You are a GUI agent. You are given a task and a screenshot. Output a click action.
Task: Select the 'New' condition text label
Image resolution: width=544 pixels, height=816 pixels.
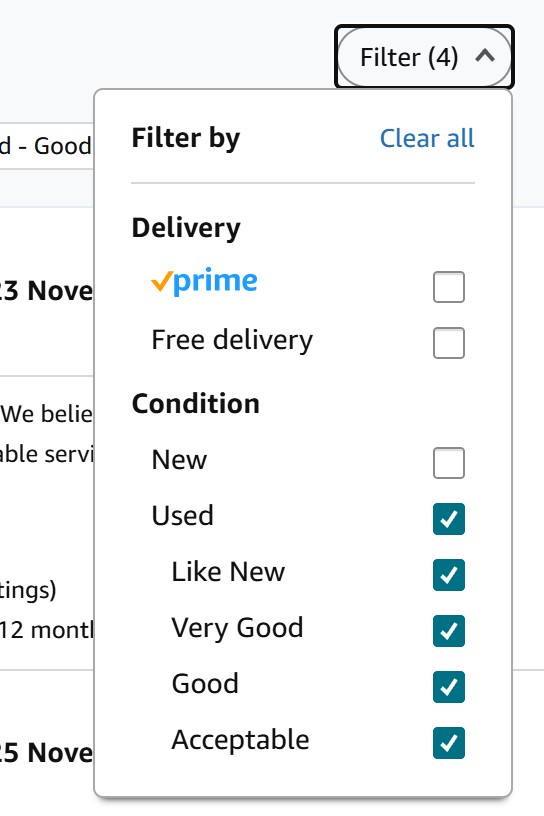179,460
